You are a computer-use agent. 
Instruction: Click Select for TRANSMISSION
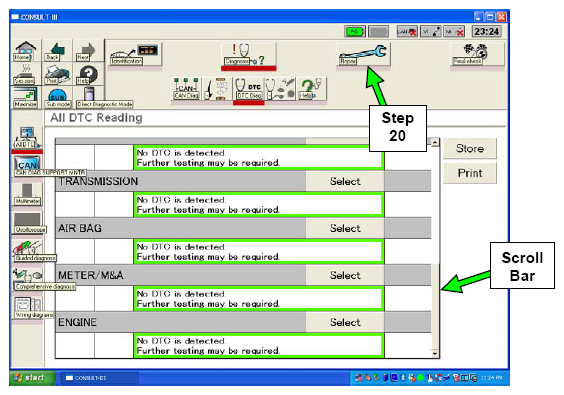tap(345, 181)
